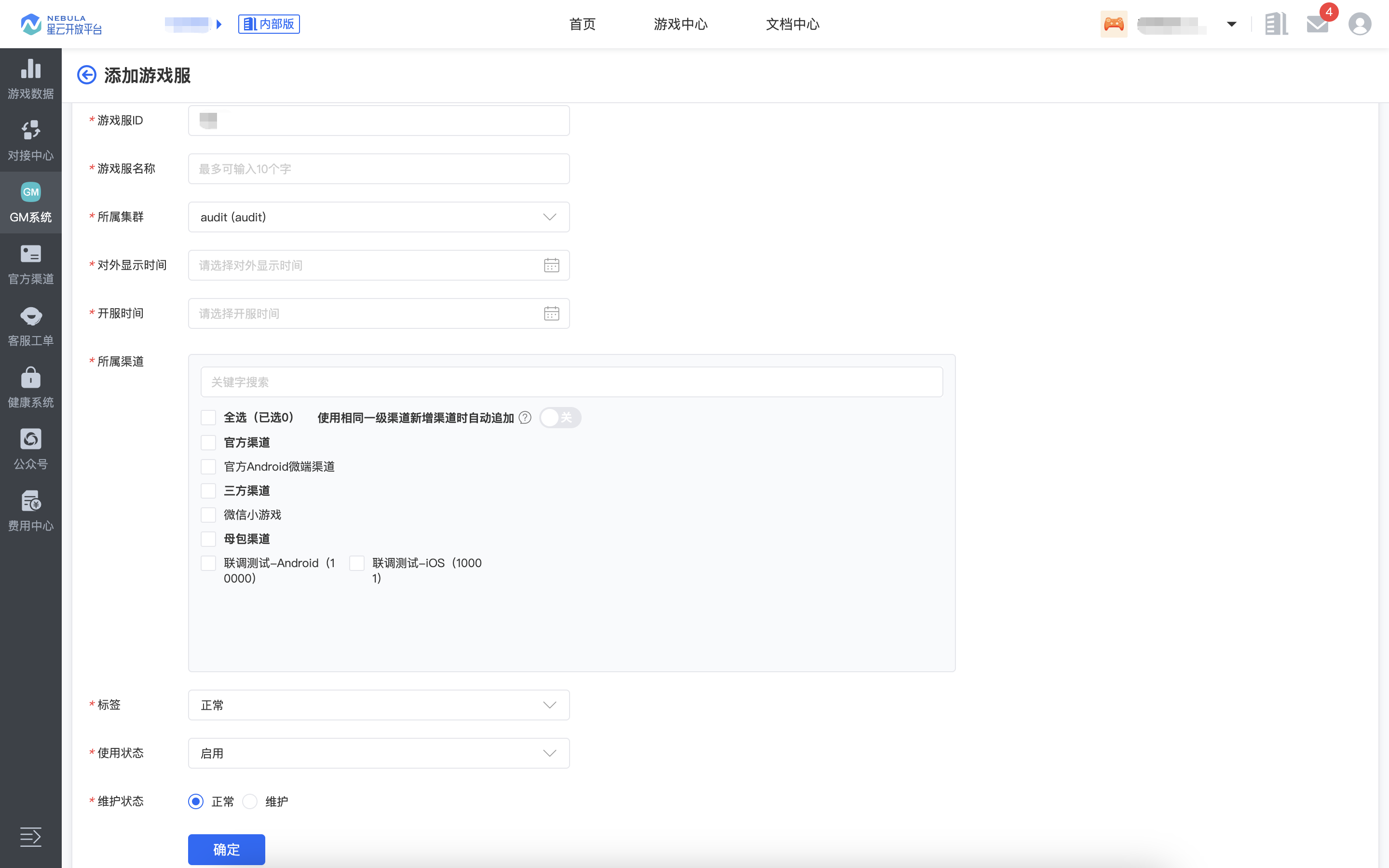Check the 联调测试-iOS checkbox
The width and height of the screenshot is (1389, 868).
357,563
